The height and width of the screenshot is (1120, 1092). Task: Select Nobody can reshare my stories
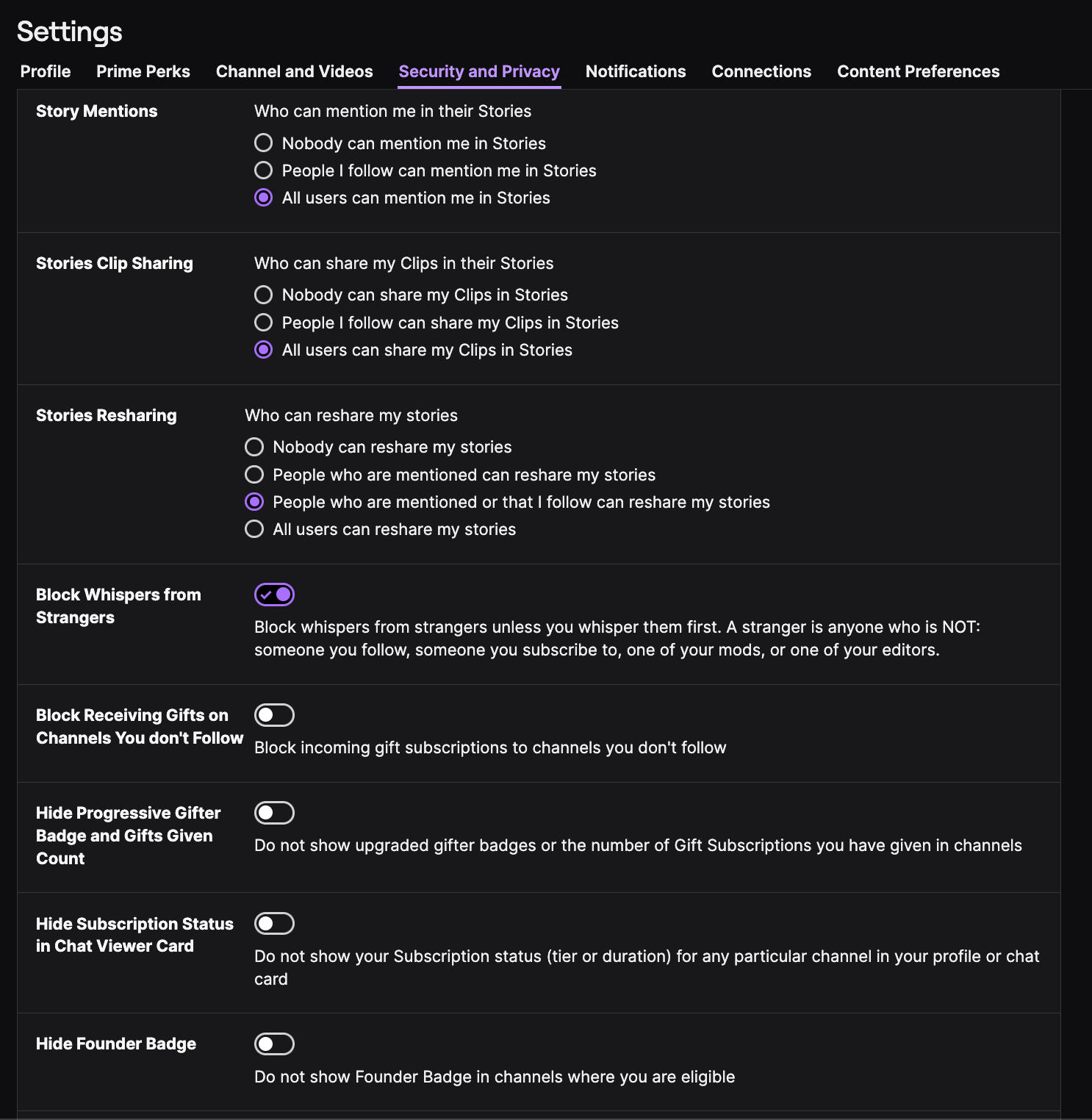point(254,447)
